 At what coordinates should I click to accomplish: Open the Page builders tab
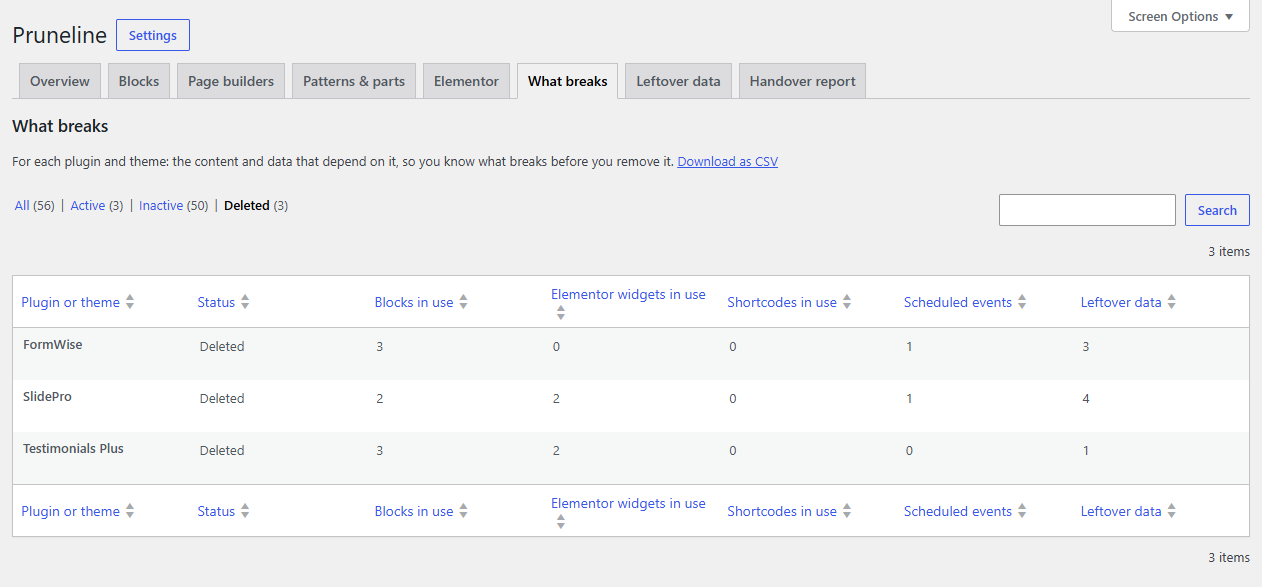click(231, 81)
